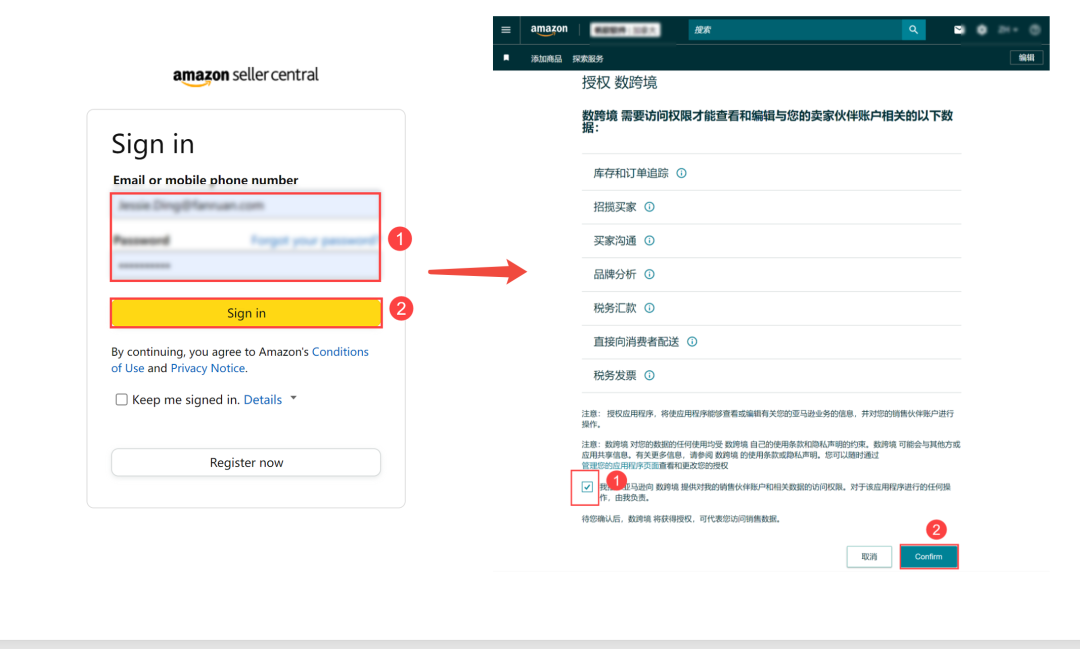Click info icon beside 税务发票

click(649, 375)
